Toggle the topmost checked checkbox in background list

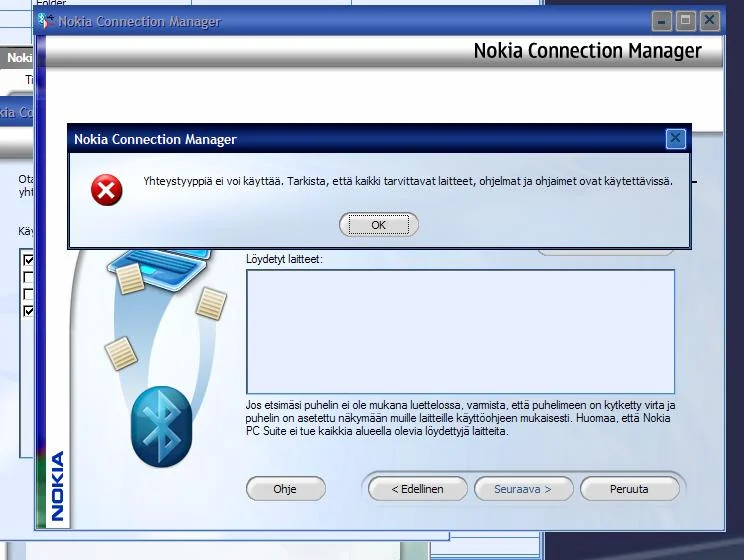point(28,261)
